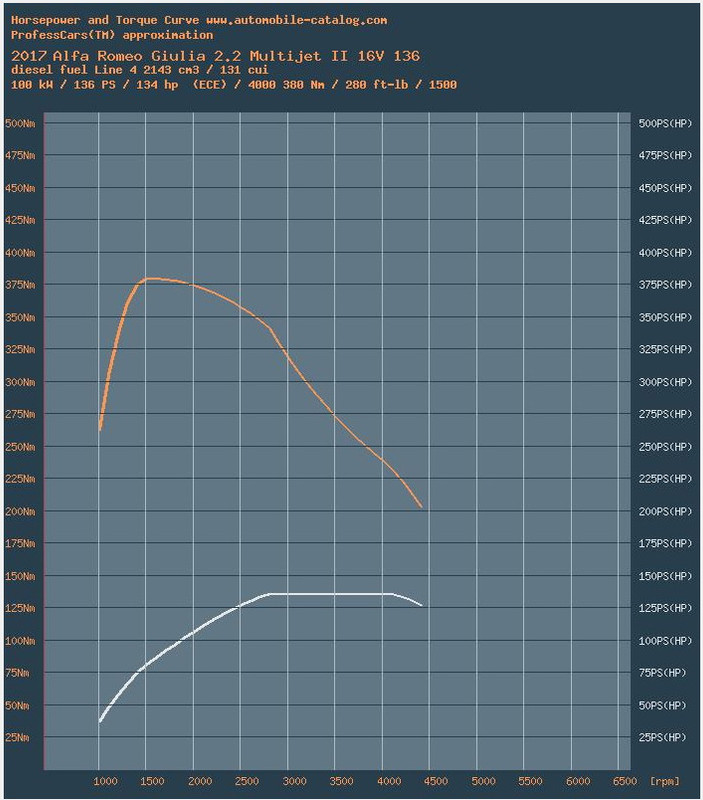Click the '1000' rpm axis label
The width and height of the screenshot is (703, 800).
(x=106, y=782)
